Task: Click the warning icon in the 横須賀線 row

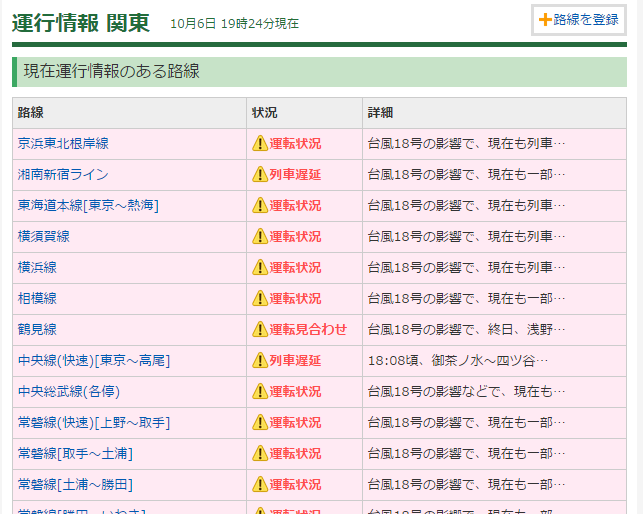Action: pos(260,237)
